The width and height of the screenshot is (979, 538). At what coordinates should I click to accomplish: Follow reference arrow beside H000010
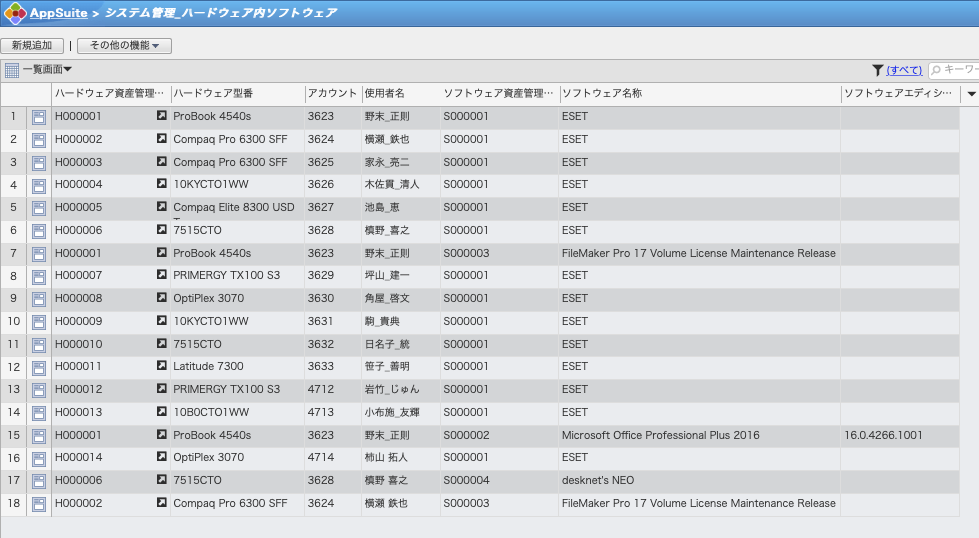[x=162, y=343]
